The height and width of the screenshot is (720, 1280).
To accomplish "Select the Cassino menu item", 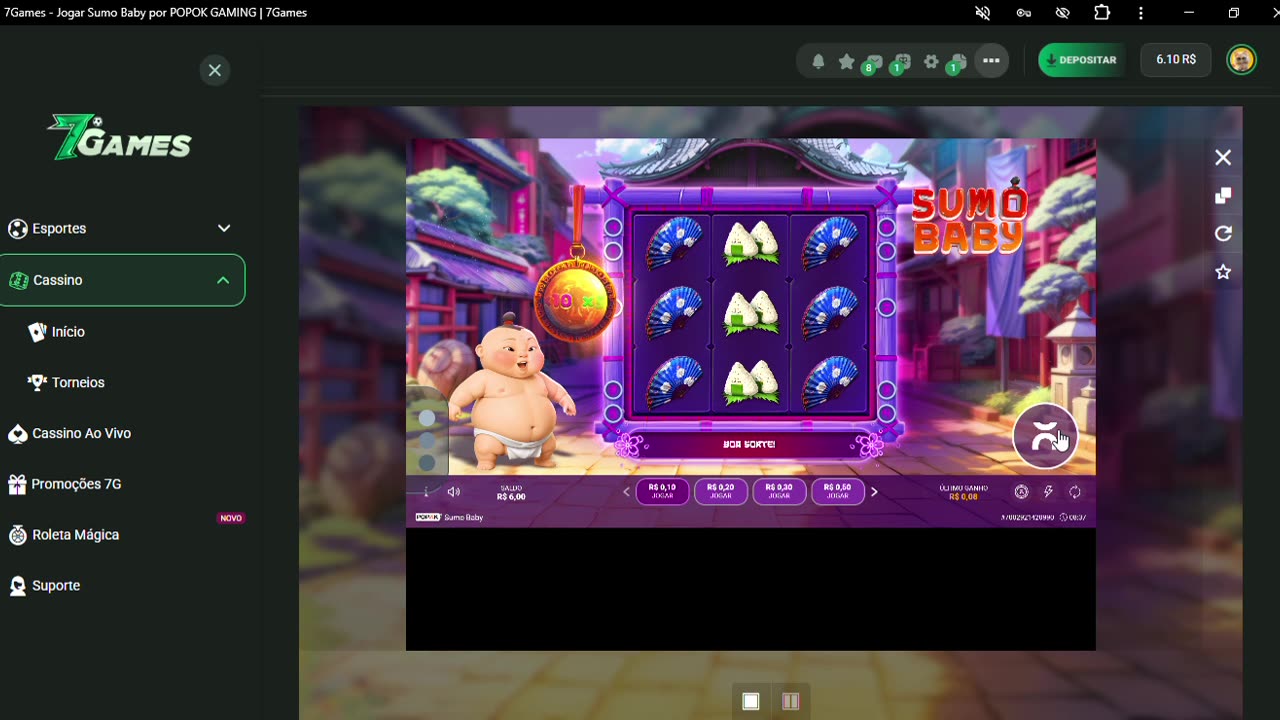I will [x=122, y=280].
